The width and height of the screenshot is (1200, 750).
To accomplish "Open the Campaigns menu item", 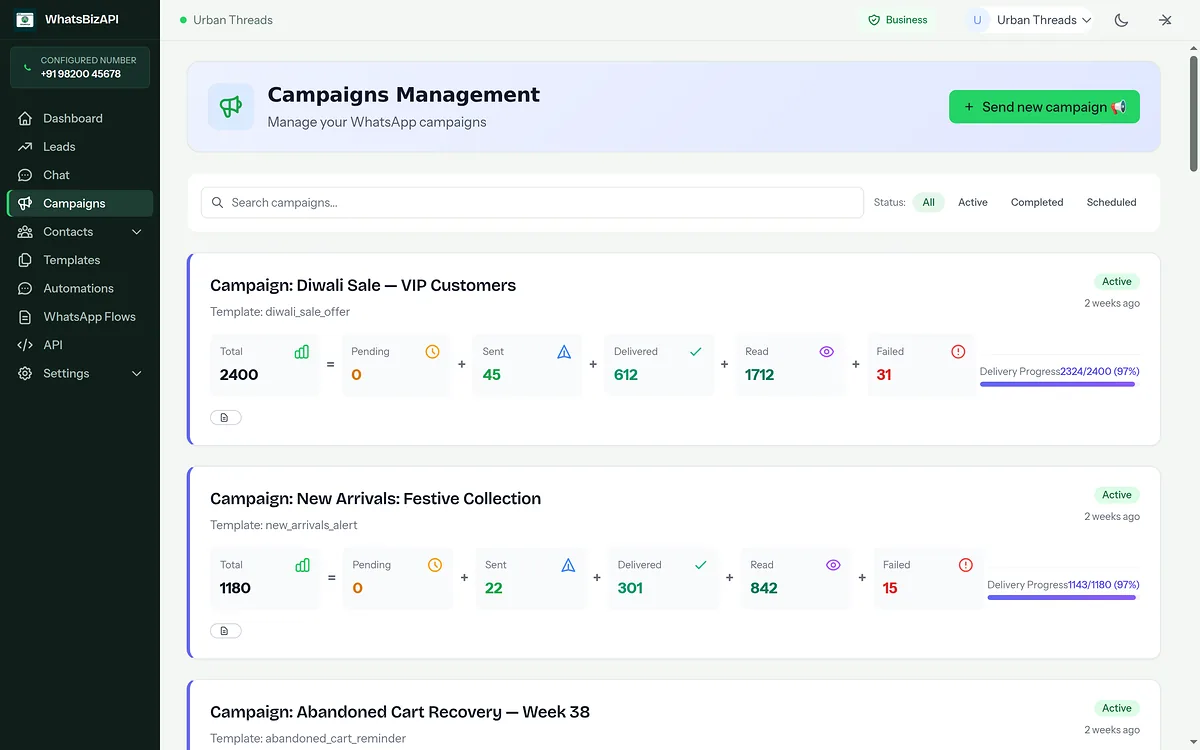I will click(x=80, y=203).
